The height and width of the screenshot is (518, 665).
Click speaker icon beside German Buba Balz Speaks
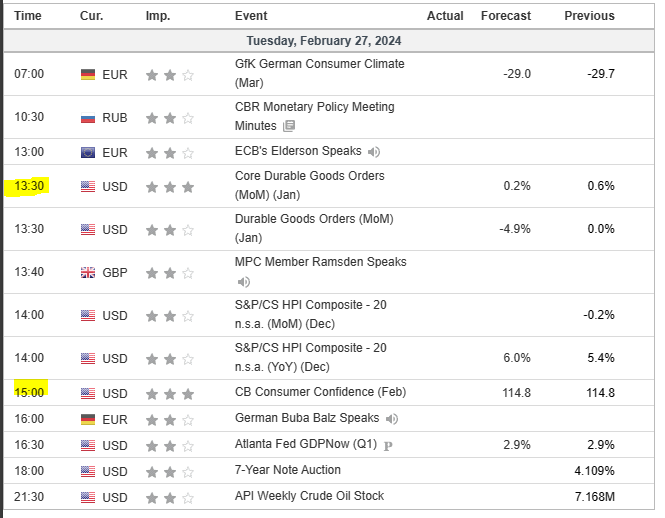pyautogui.click(x=392, y=419)
